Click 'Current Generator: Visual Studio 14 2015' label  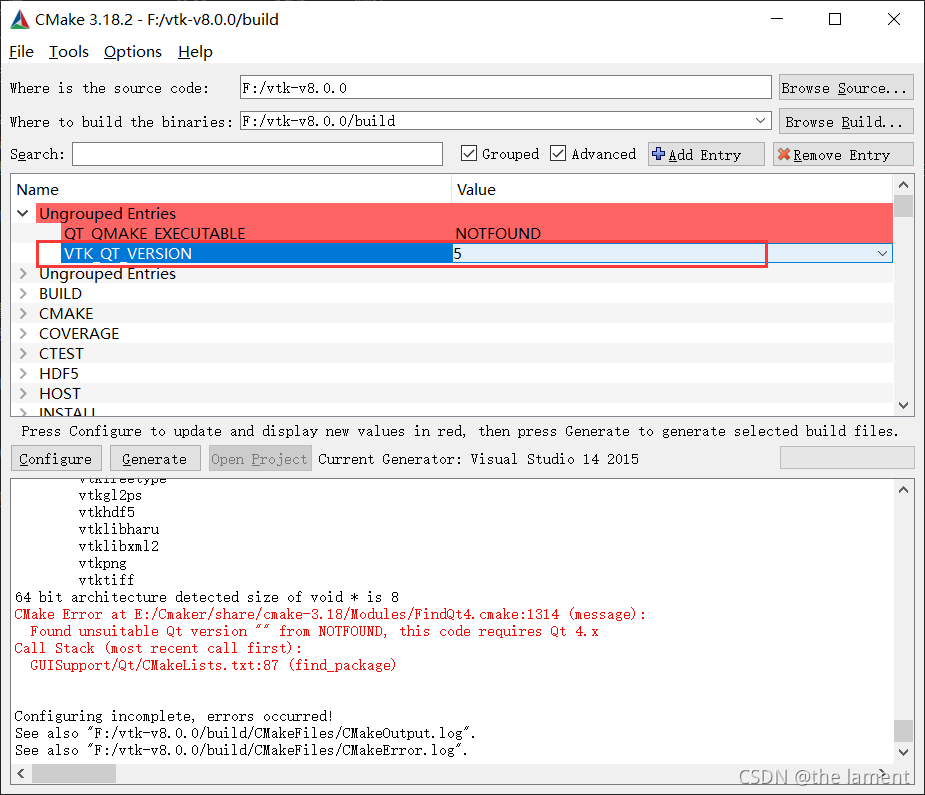click(478, 459)
